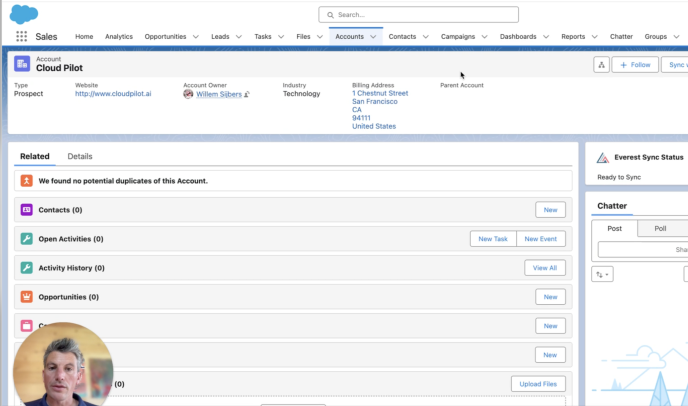Click the pink related list icon below Opportunities
Image resolution: width=688 pixels, height=406 pixels.
27,326
